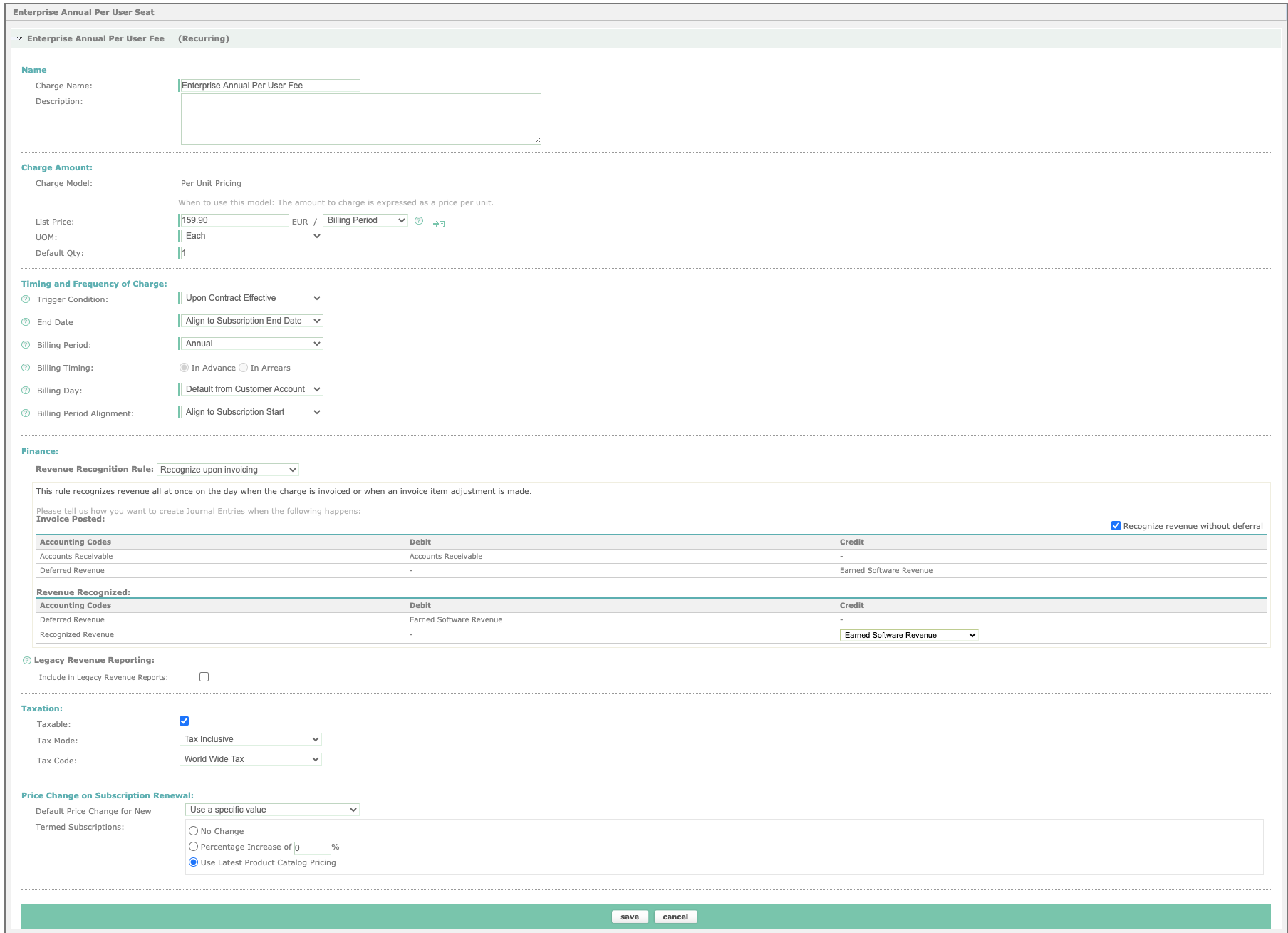Open the price table icon next to List Price
Viewport: 1288px width, 933px height.
tap(438, 222)
